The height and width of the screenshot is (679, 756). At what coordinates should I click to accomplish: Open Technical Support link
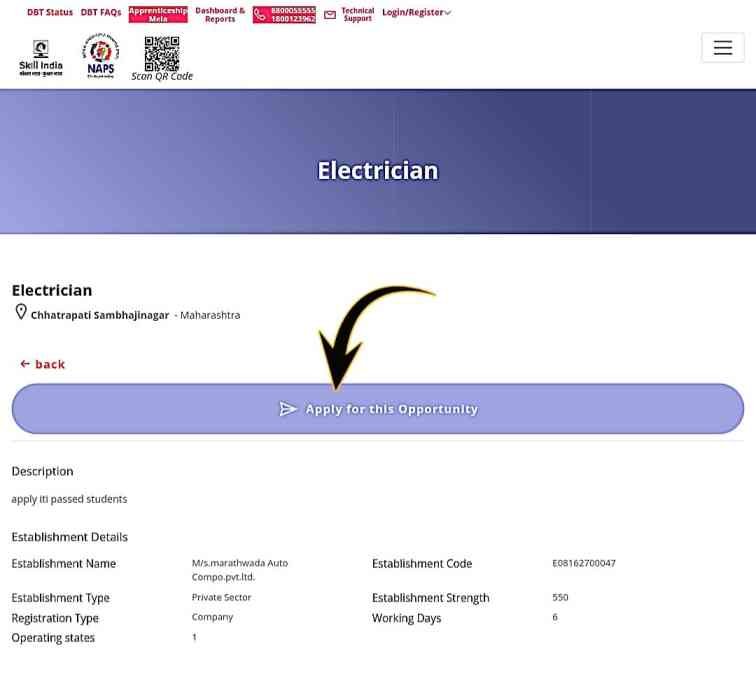pos(358,14)
